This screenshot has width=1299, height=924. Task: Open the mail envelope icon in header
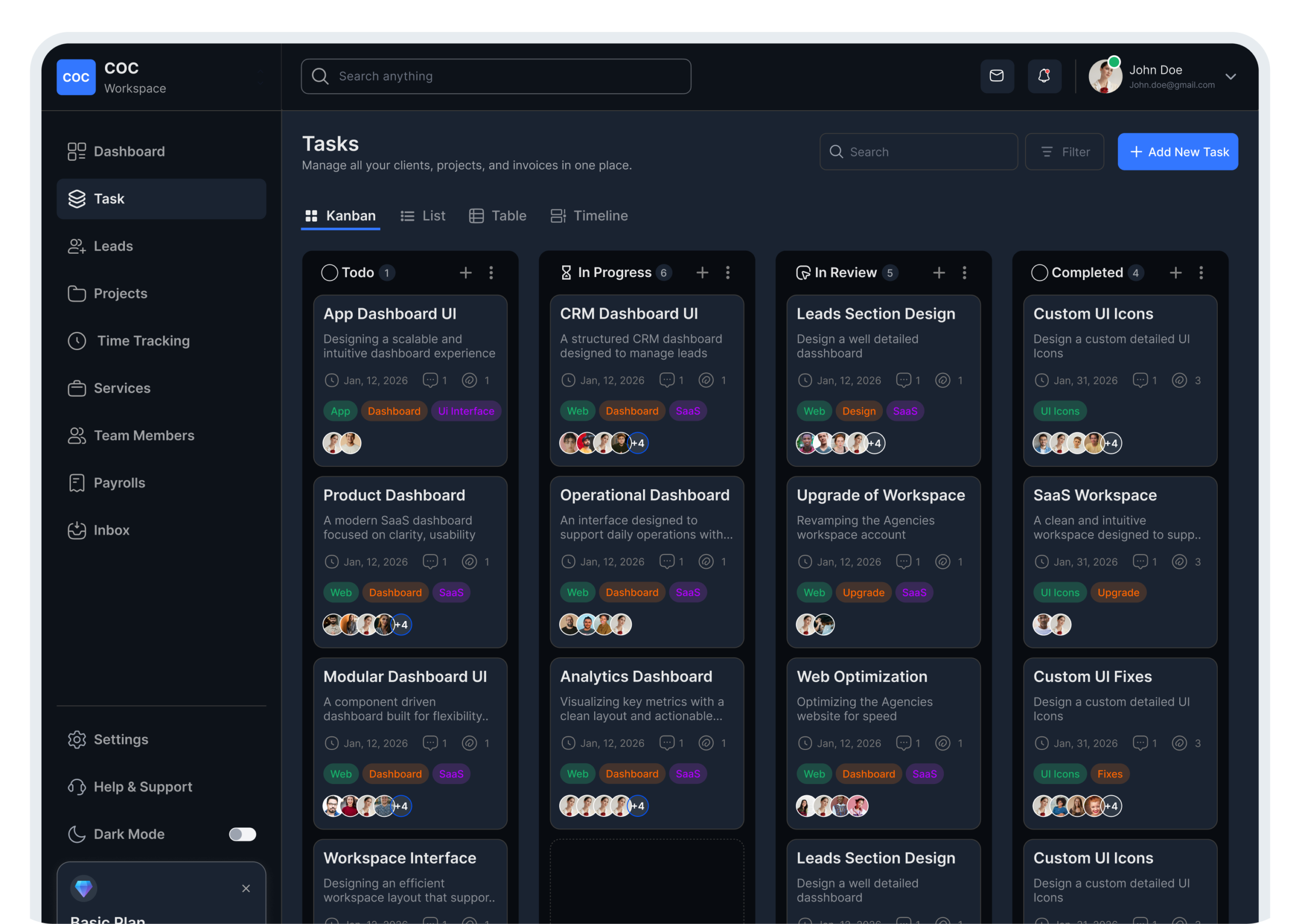996,76
